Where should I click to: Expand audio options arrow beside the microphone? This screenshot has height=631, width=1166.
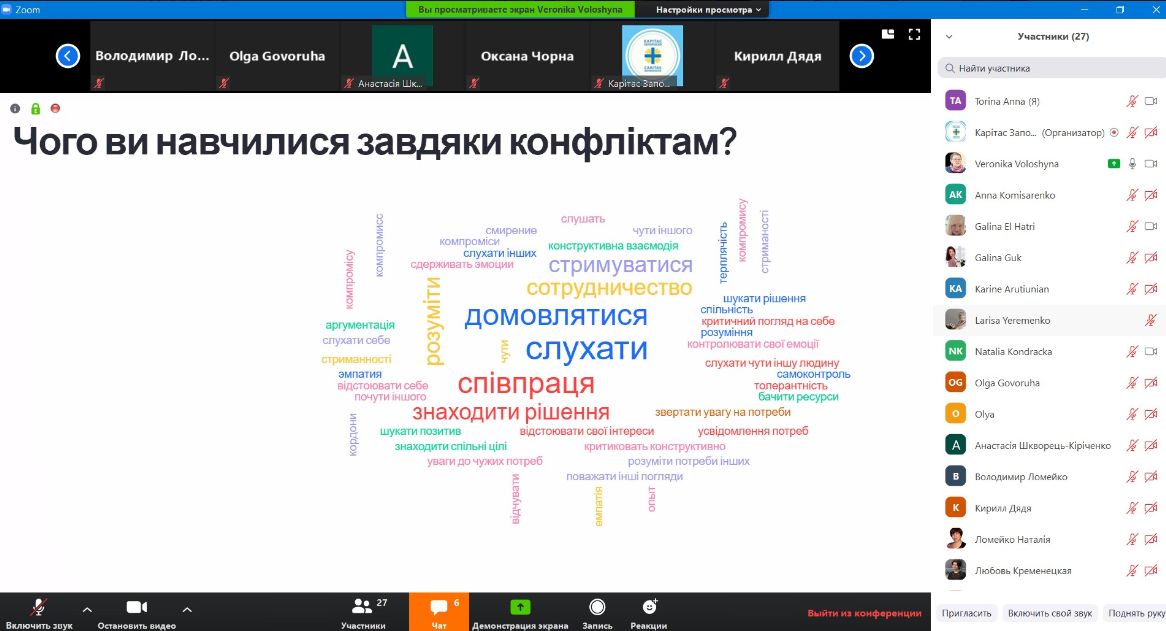pos(87,609)
